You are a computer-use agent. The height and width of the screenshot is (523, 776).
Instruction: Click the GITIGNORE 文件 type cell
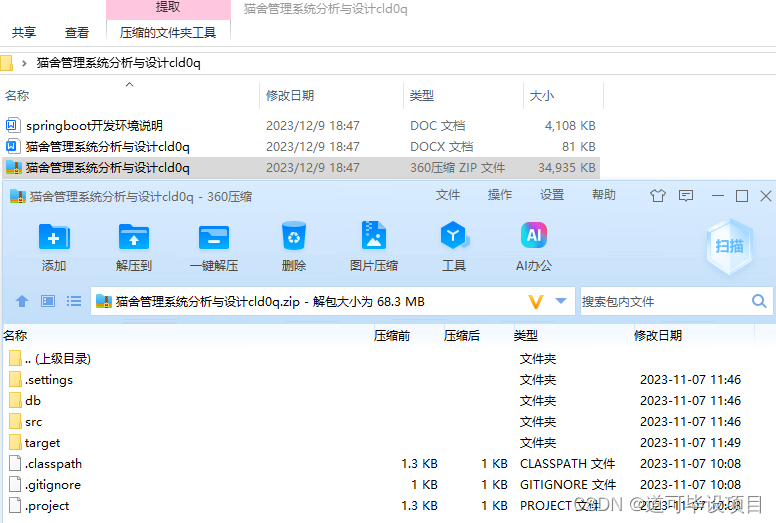(x=568, y=485)
